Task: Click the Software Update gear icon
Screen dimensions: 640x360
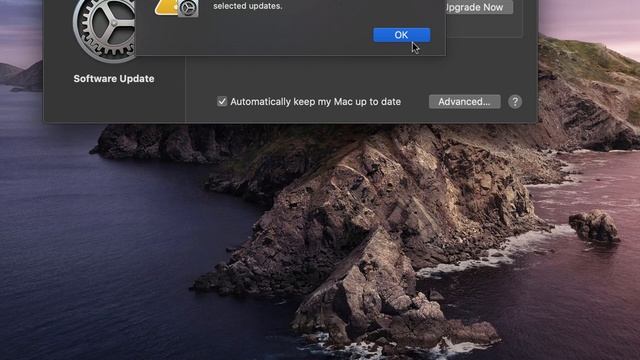Action: point(104,31)
